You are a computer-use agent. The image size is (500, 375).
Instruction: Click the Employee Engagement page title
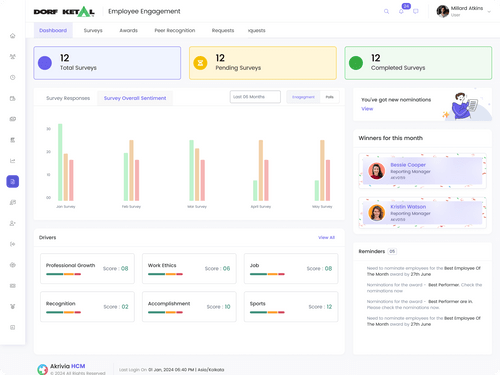click(144, 11)
